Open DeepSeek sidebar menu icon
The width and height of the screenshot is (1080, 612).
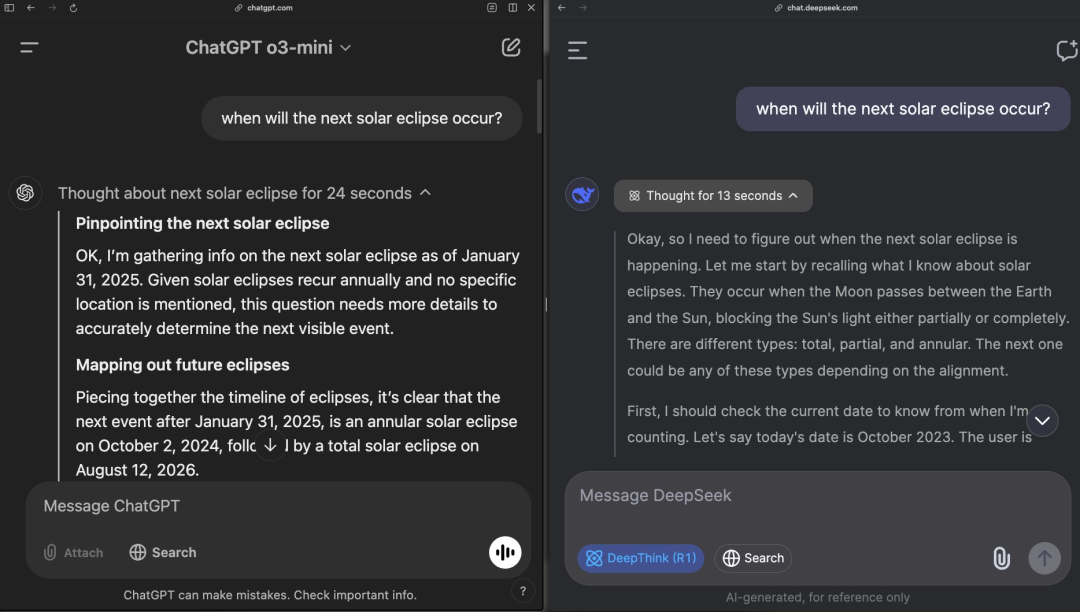[x=577, y=50]
